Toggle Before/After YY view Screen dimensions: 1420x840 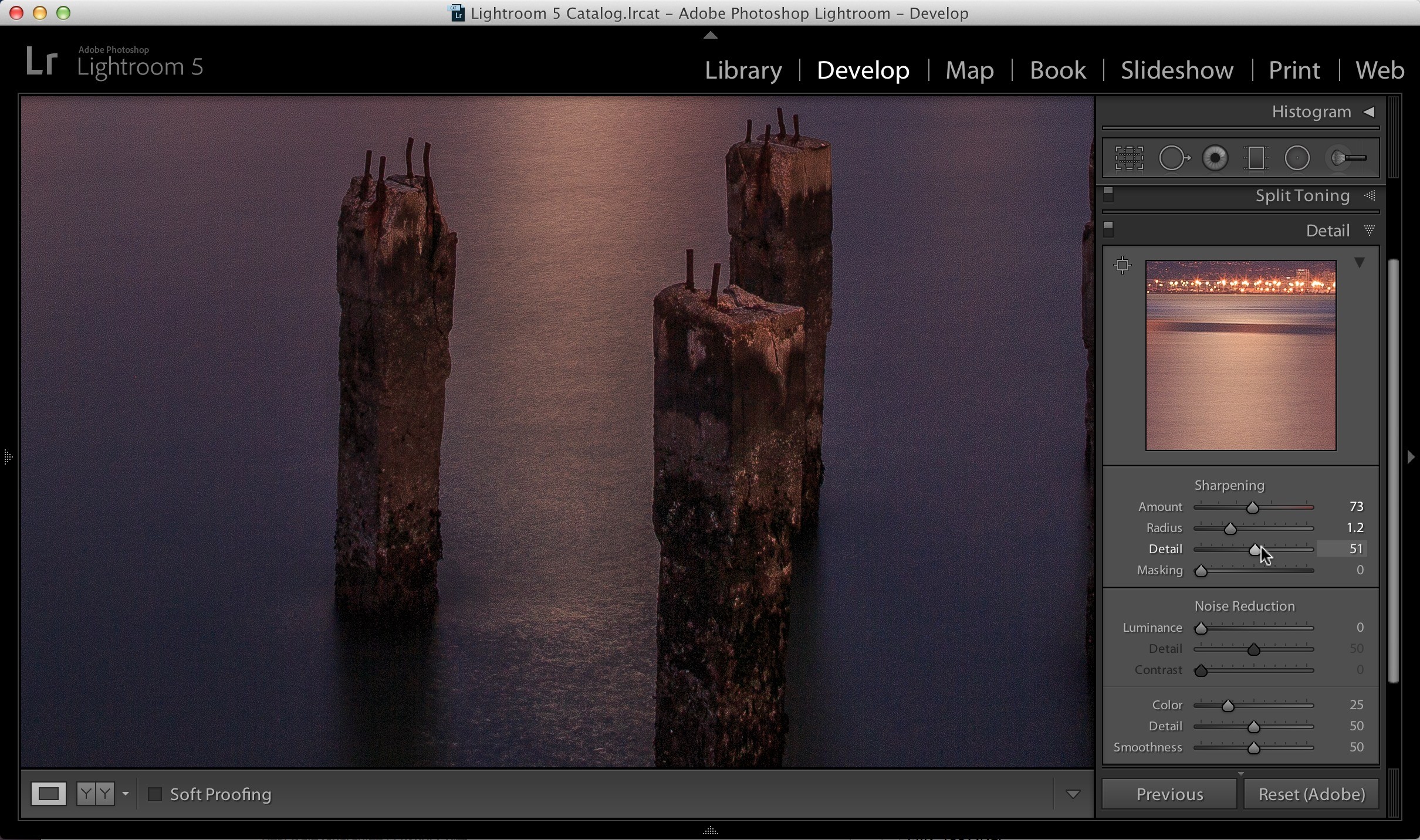pos(96,794)
